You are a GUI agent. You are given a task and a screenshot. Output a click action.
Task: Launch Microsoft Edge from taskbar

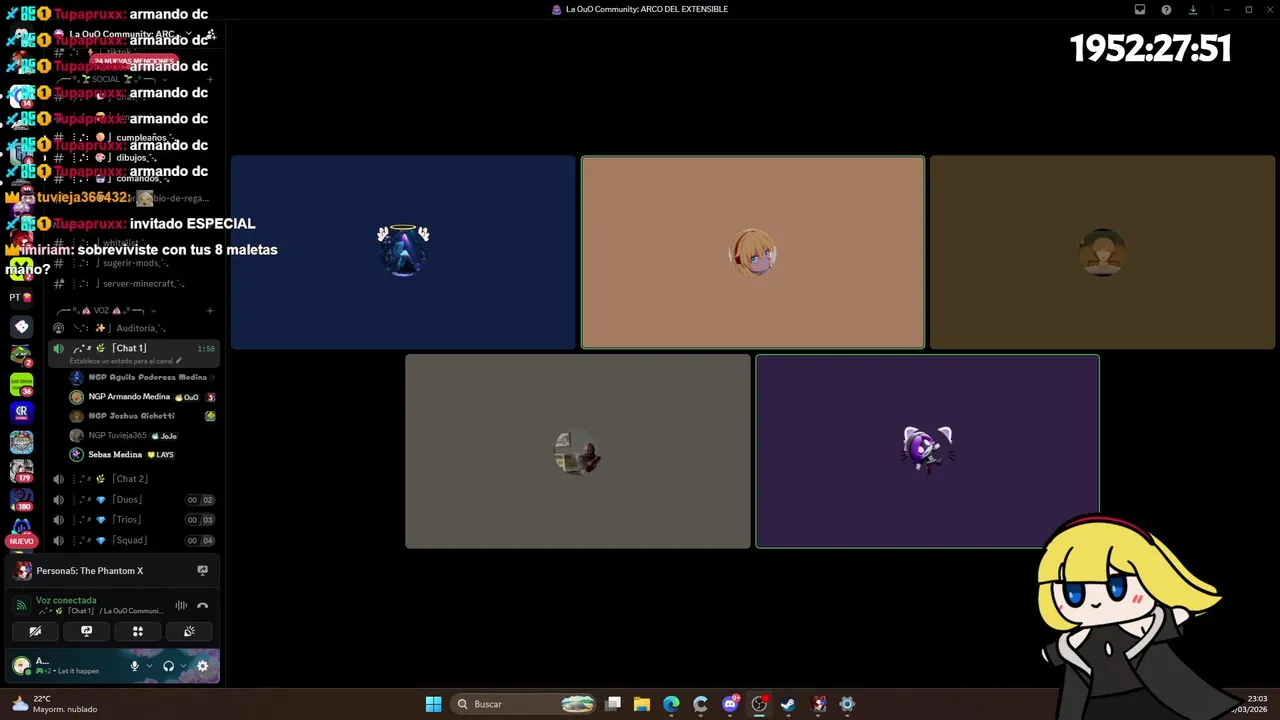click(x=671, y=704)
